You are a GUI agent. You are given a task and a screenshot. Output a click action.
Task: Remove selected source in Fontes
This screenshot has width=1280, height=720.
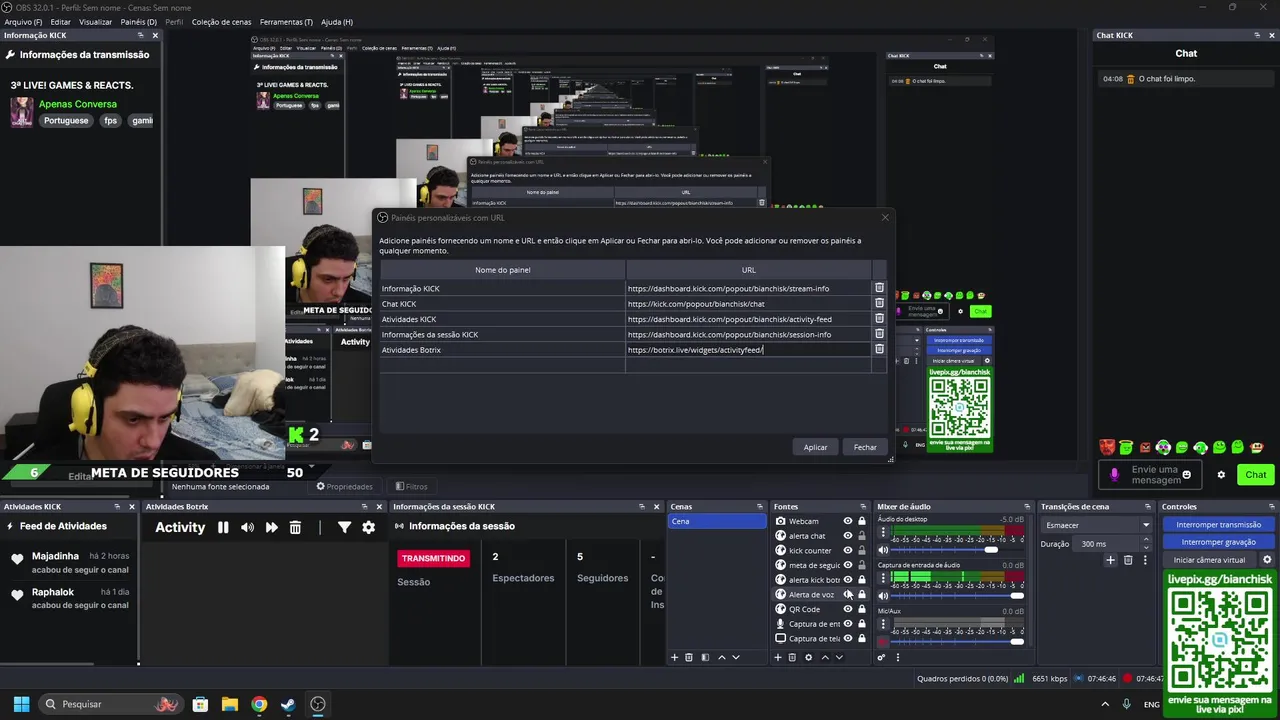pyautogui.click(x=792, y=657)
